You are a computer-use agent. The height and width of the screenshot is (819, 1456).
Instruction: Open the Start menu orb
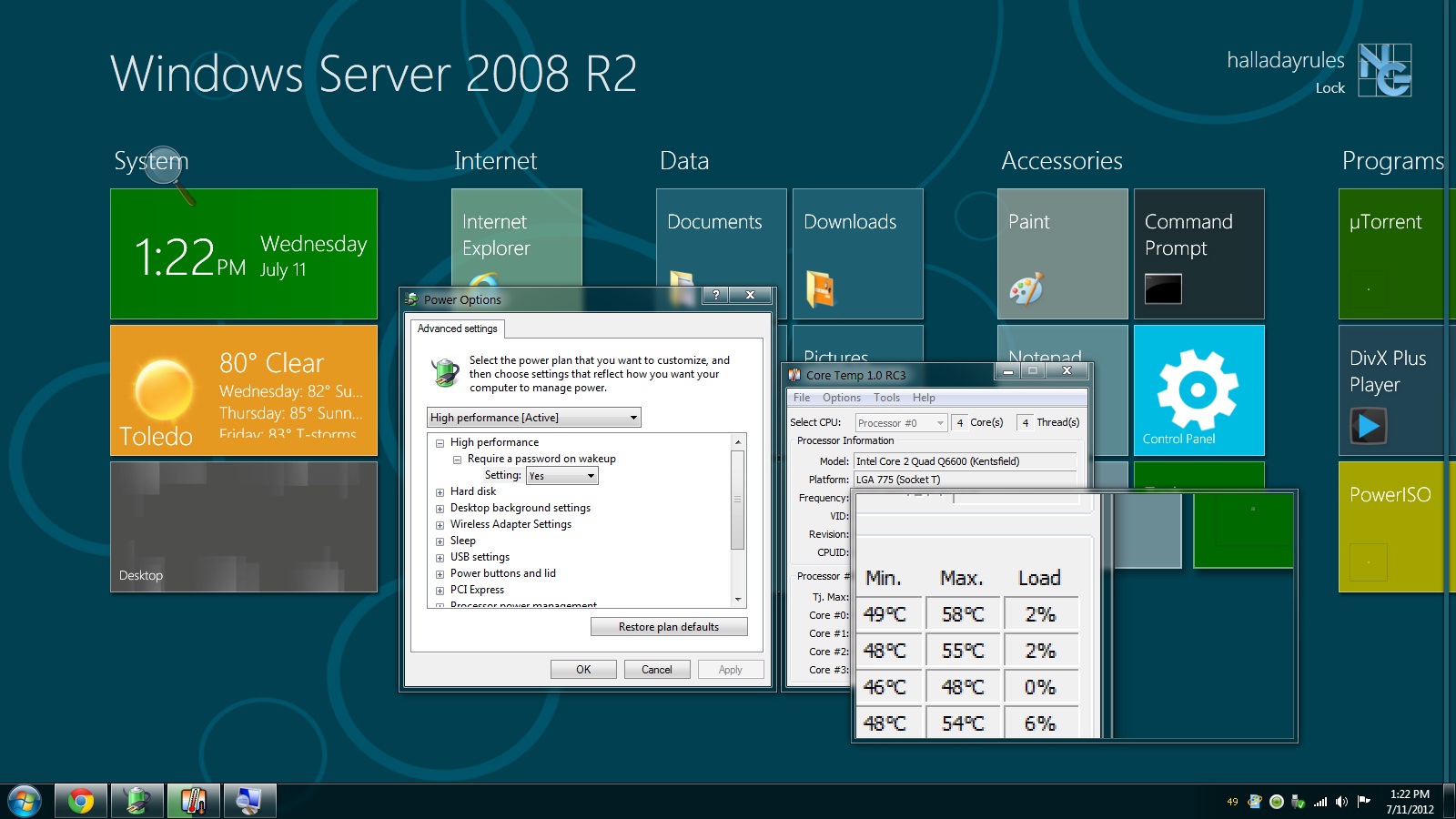point(24,802)
